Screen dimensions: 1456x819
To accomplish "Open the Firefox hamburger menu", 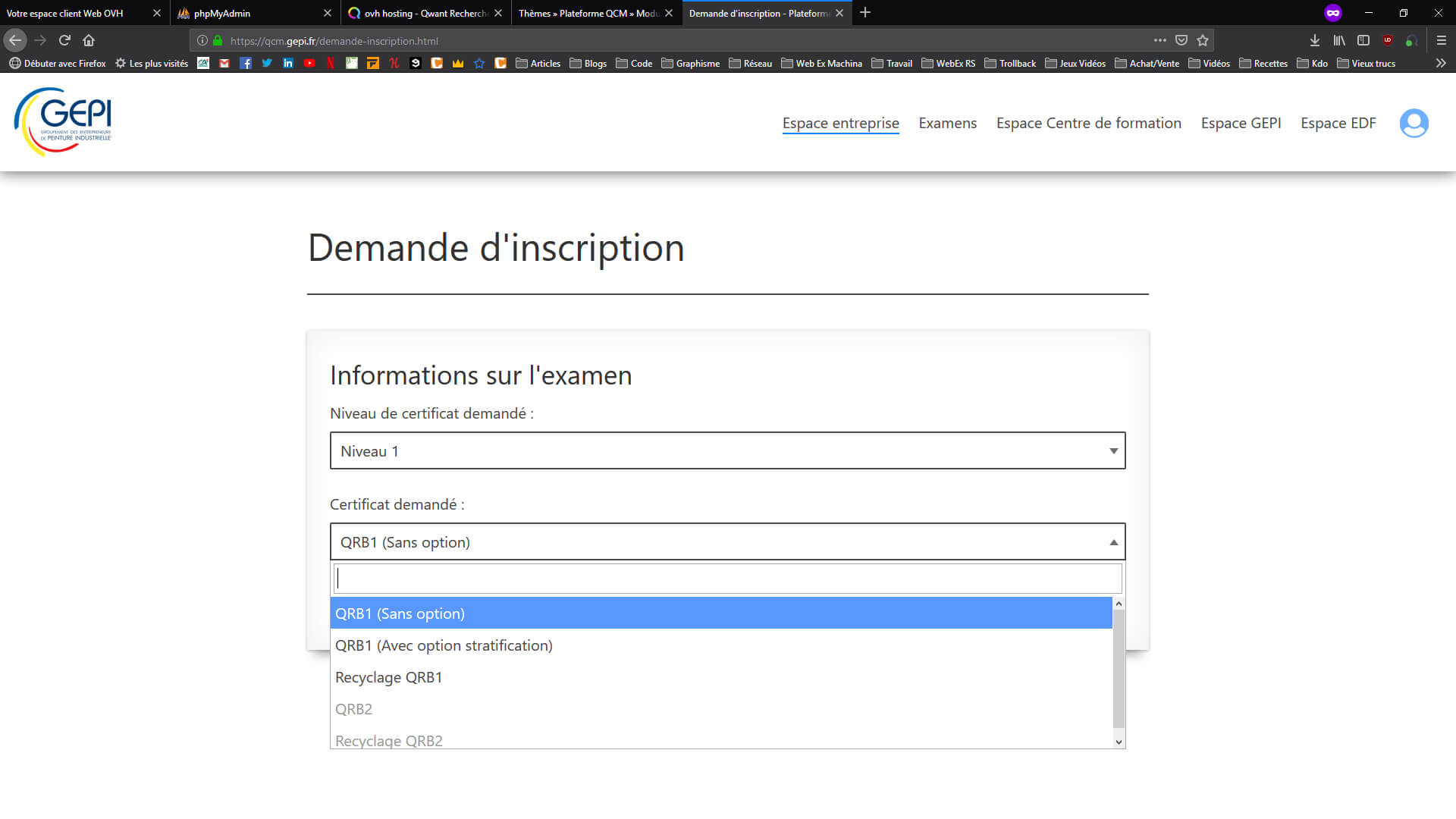I will coord(1441,40).
